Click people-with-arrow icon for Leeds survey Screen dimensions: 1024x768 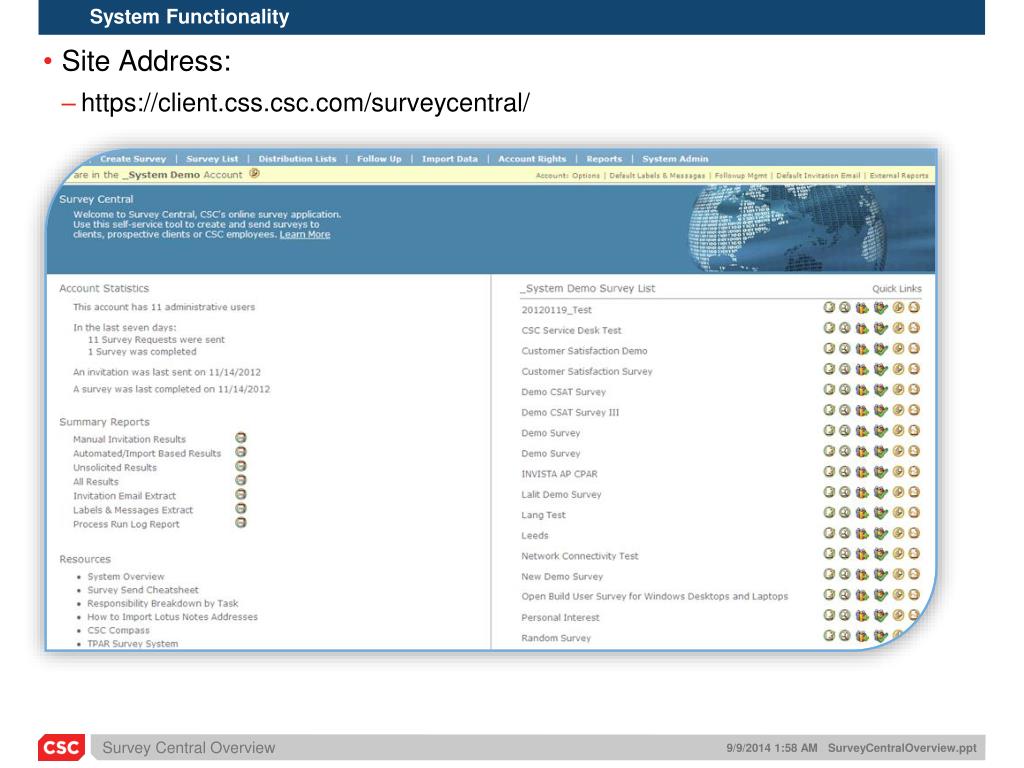(x=862, y=533)
